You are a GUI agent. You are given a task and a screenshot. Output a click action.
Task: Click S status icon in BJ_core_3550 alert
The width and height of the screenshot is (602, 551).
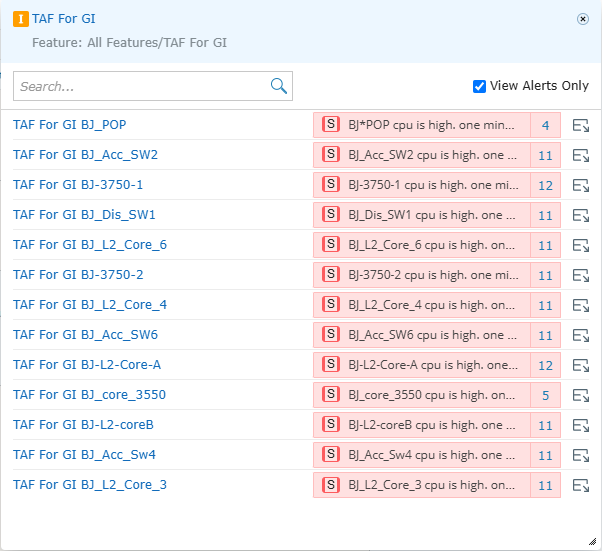coord(331,394)
